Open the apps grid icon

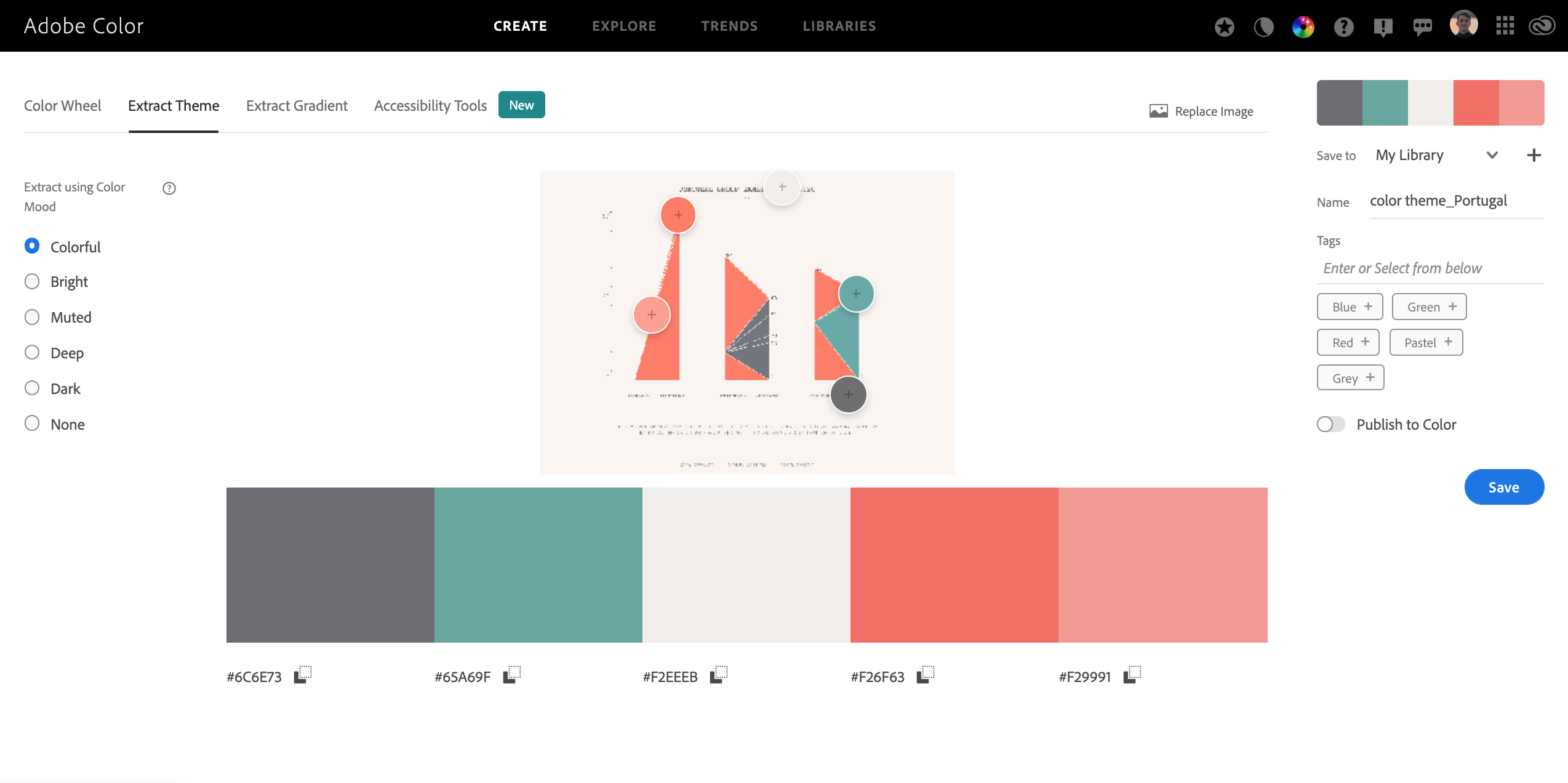coord(1505,26)
